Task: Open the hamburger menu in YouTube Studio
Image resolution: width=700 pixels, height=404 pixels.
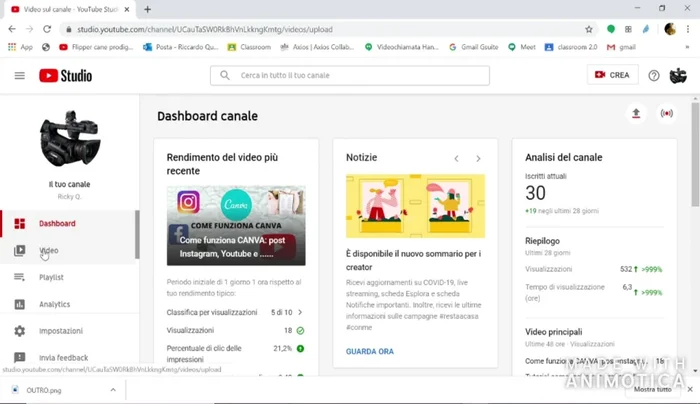Action: [x=20, y=75]
